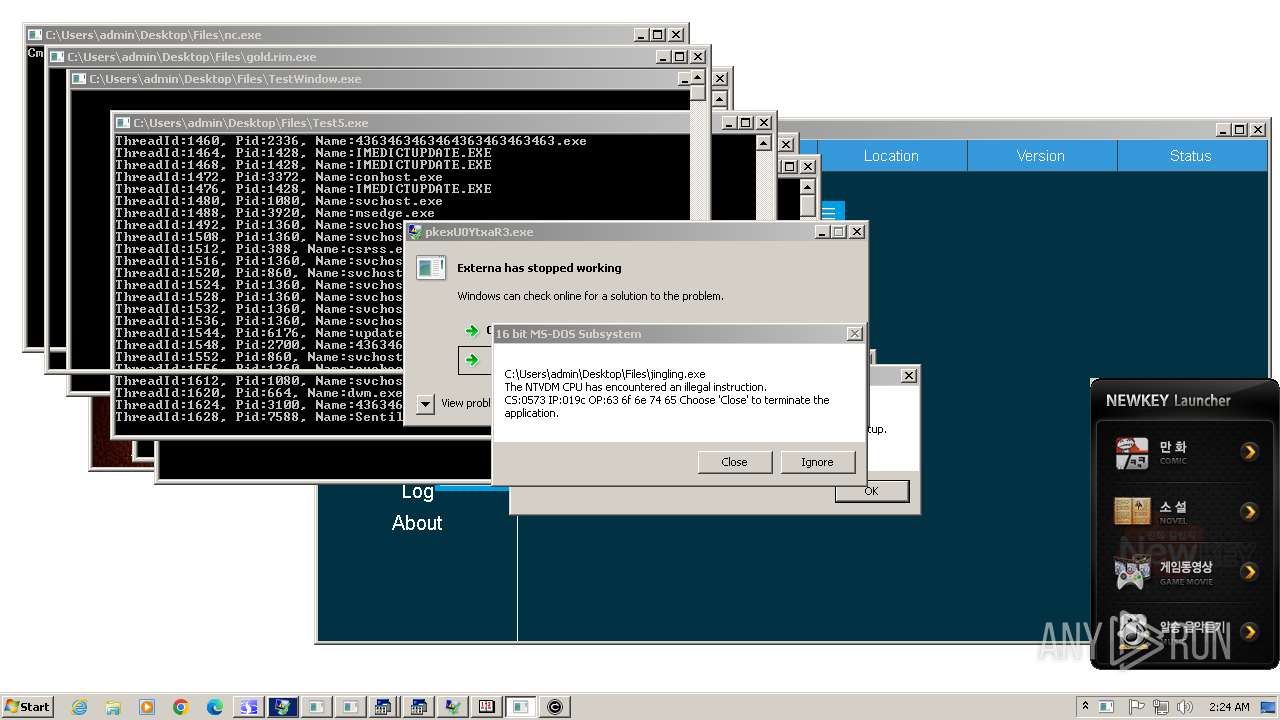The height and width of the screenshot is (720, 1280).
Task: Open the Comic icon in NEWKEY Launcher
Action: tap(1132, 453)
